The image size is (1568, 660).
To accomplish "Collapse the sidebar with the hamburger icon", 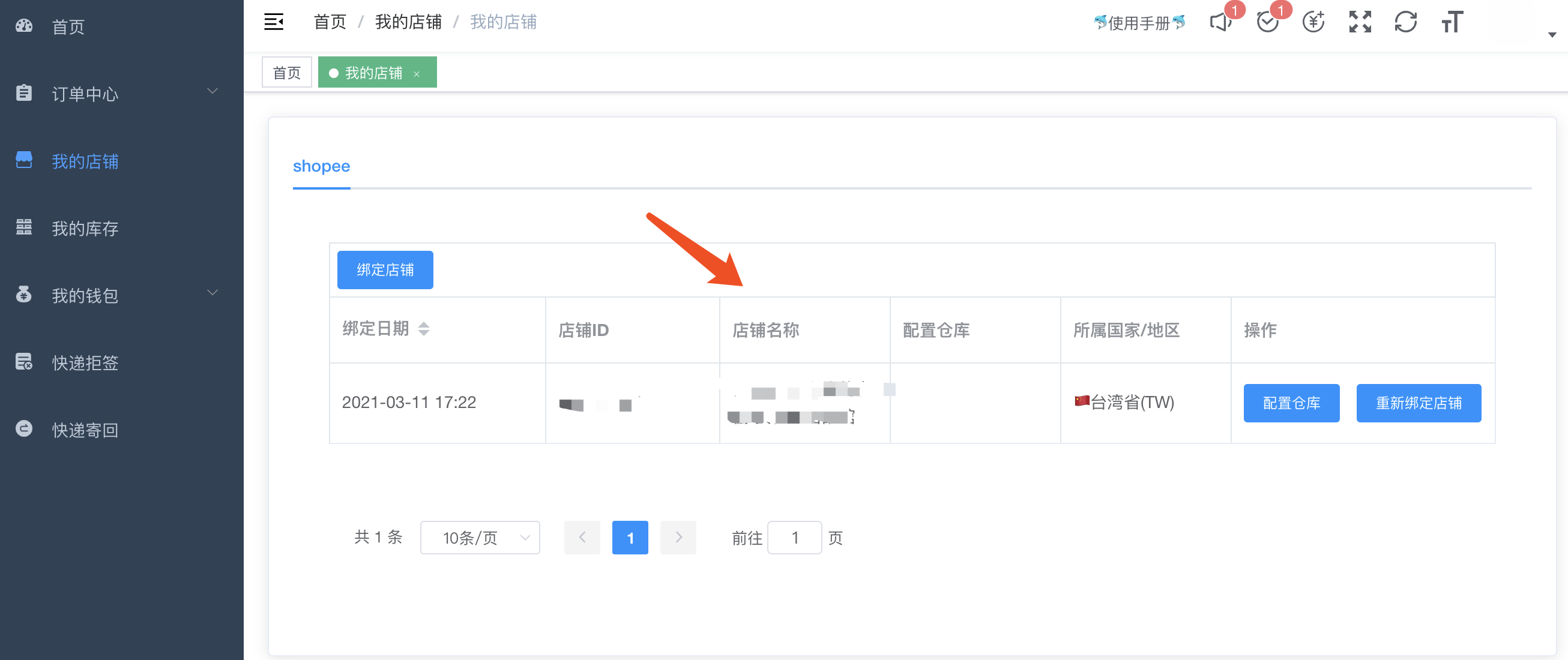I will tap(273, 22).
